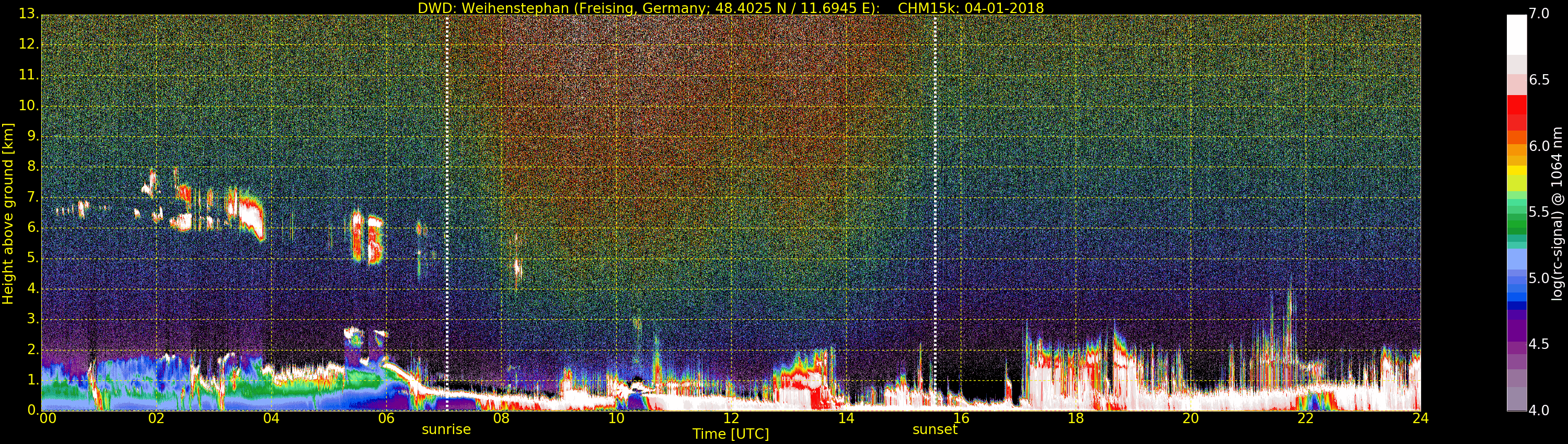Select the 'Height above ground [km]' axis label

8,214
